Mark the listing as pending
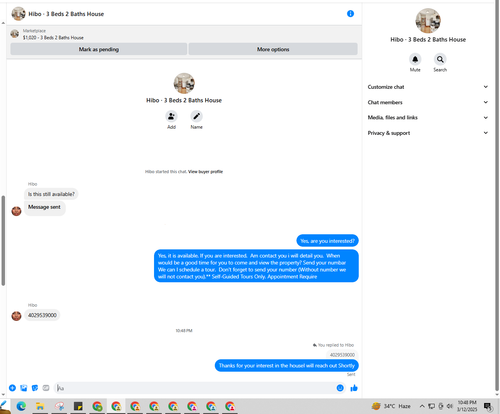Viewport: 500px width, 414px height. click(99, 49)
